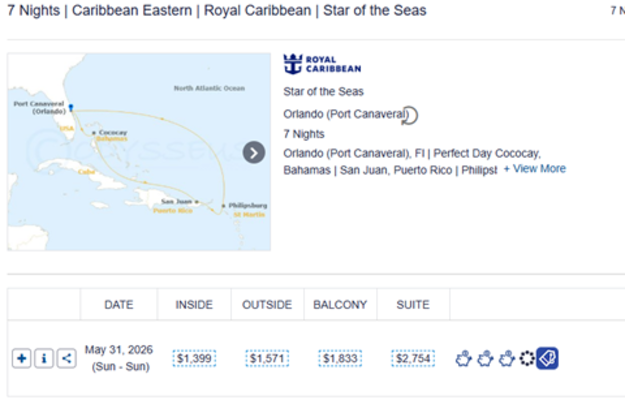Click the blue price tag deals icon
Image resolution: width=625 pixels, height=400 pixels.
(x=547, y=358)
